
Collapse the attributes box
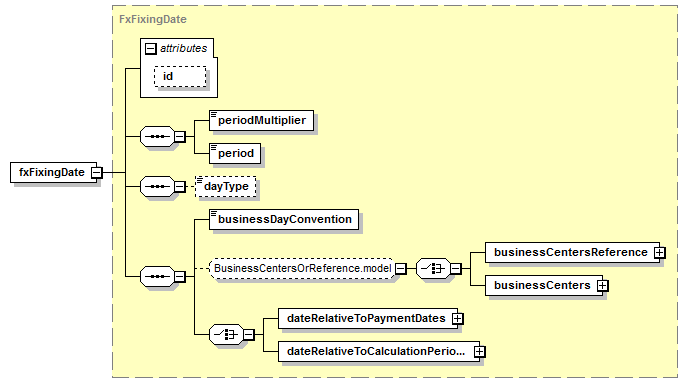click(150, 49)
